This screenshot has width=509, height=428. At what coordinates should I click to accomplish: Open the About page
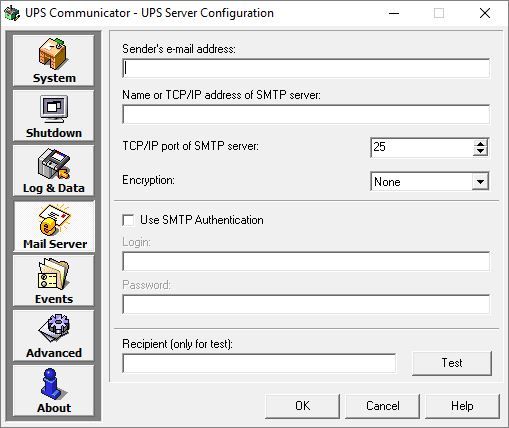[x=53, y=391]
